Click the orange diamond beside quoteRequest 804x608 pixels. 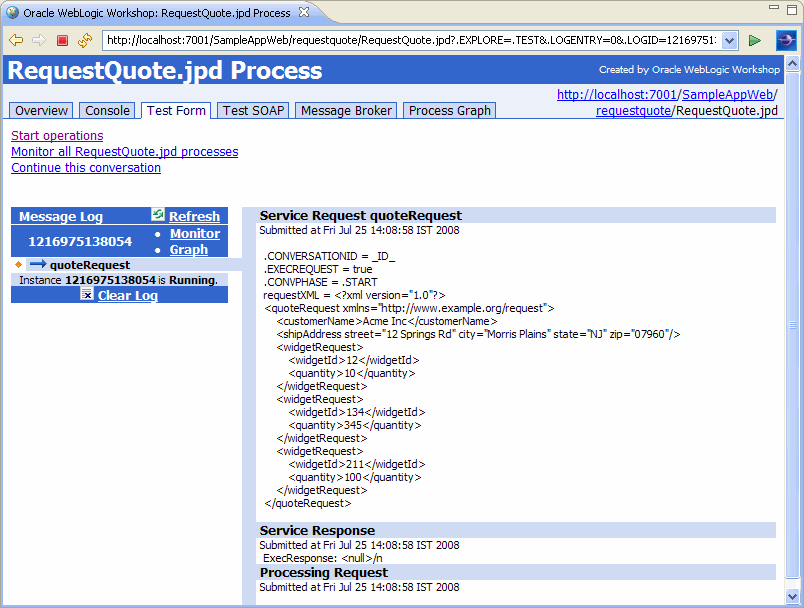[x=18, y=265]
